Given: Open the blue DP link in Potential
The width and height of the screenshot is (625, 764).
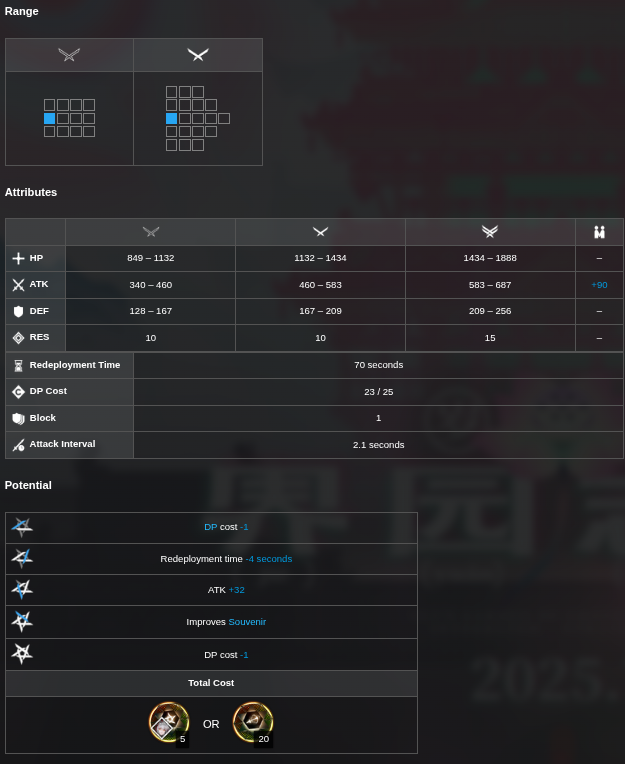Looking at the screenshot, I should [x=210, y=527].
